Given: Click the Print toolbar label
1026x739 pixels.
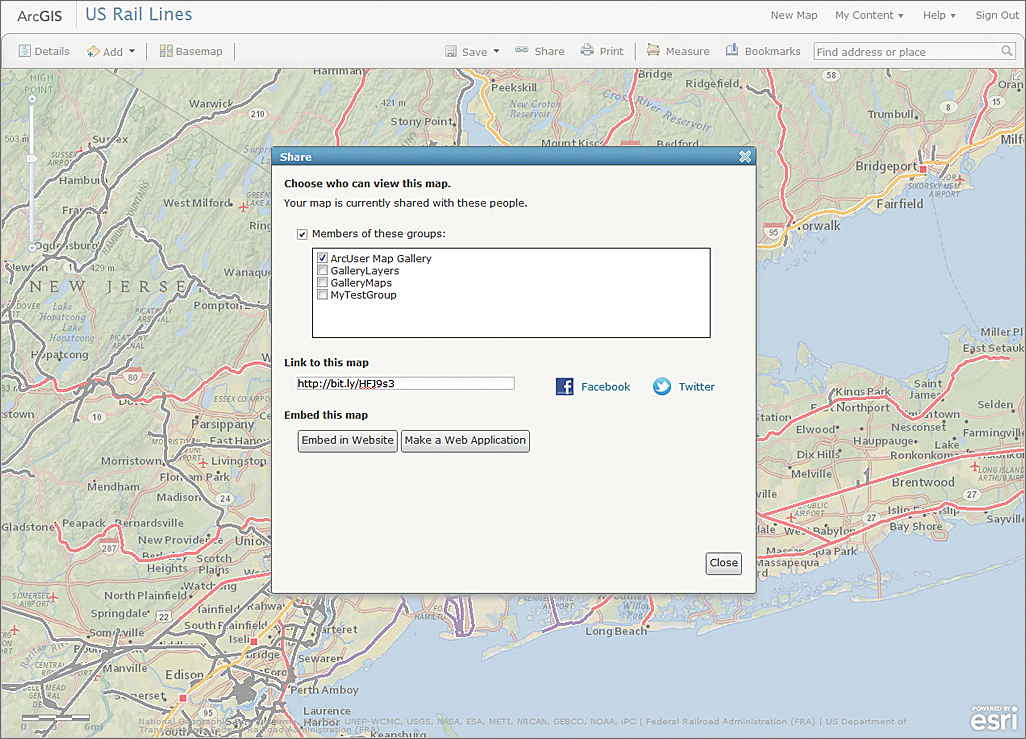Looking at the screenshot, I should tap(611, 51).
